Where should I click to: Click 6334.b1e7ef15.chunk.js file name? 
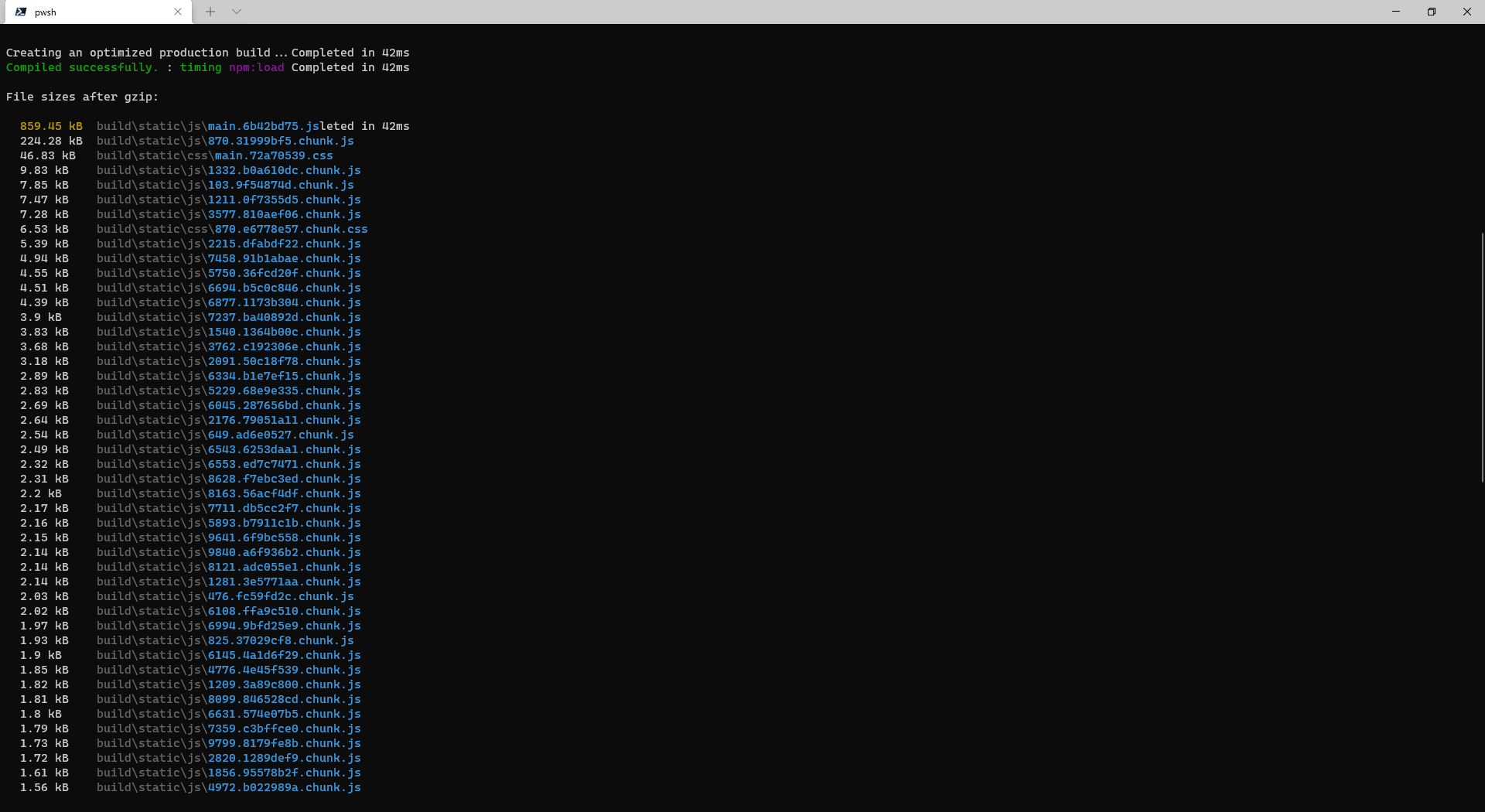285,376
